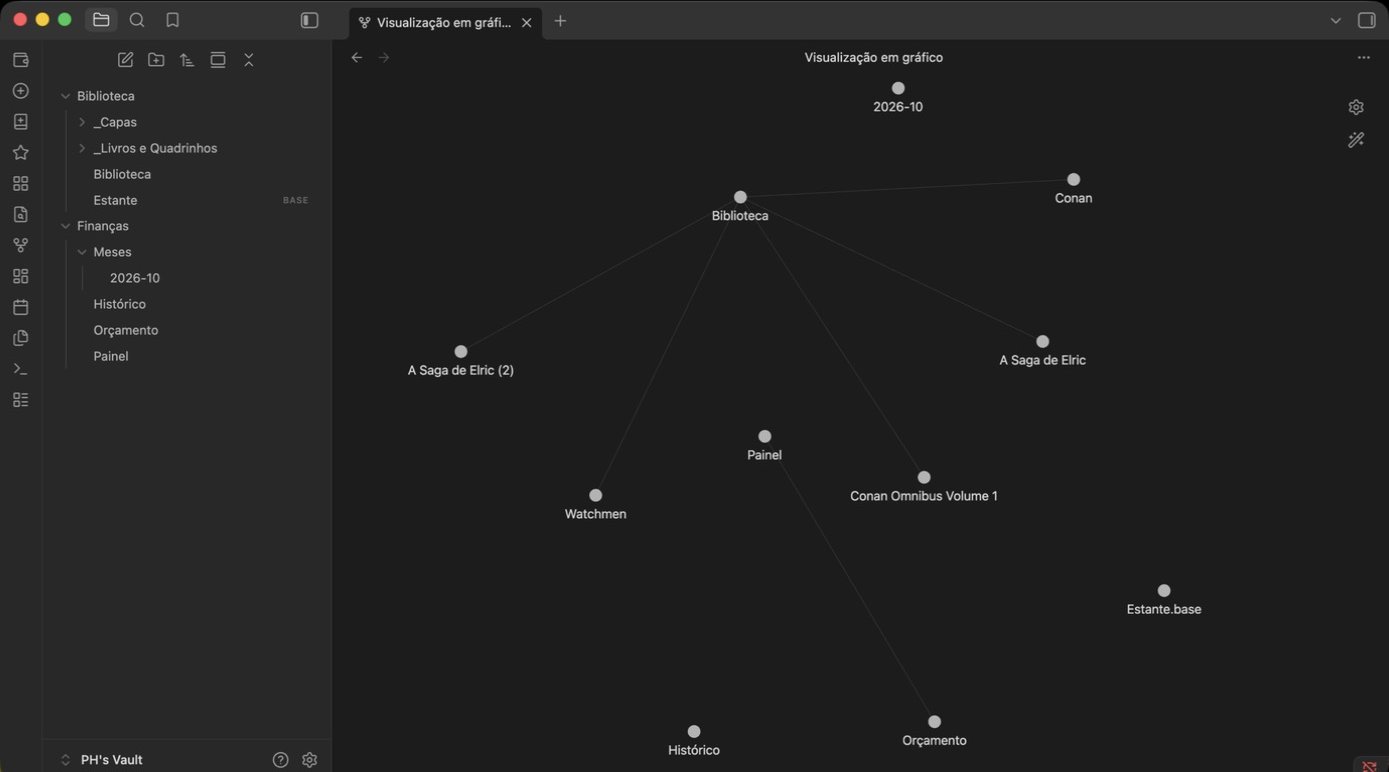Screen dimensions: 1389x772
Task: Select the Watchmen node in graph
Action: 595,495
